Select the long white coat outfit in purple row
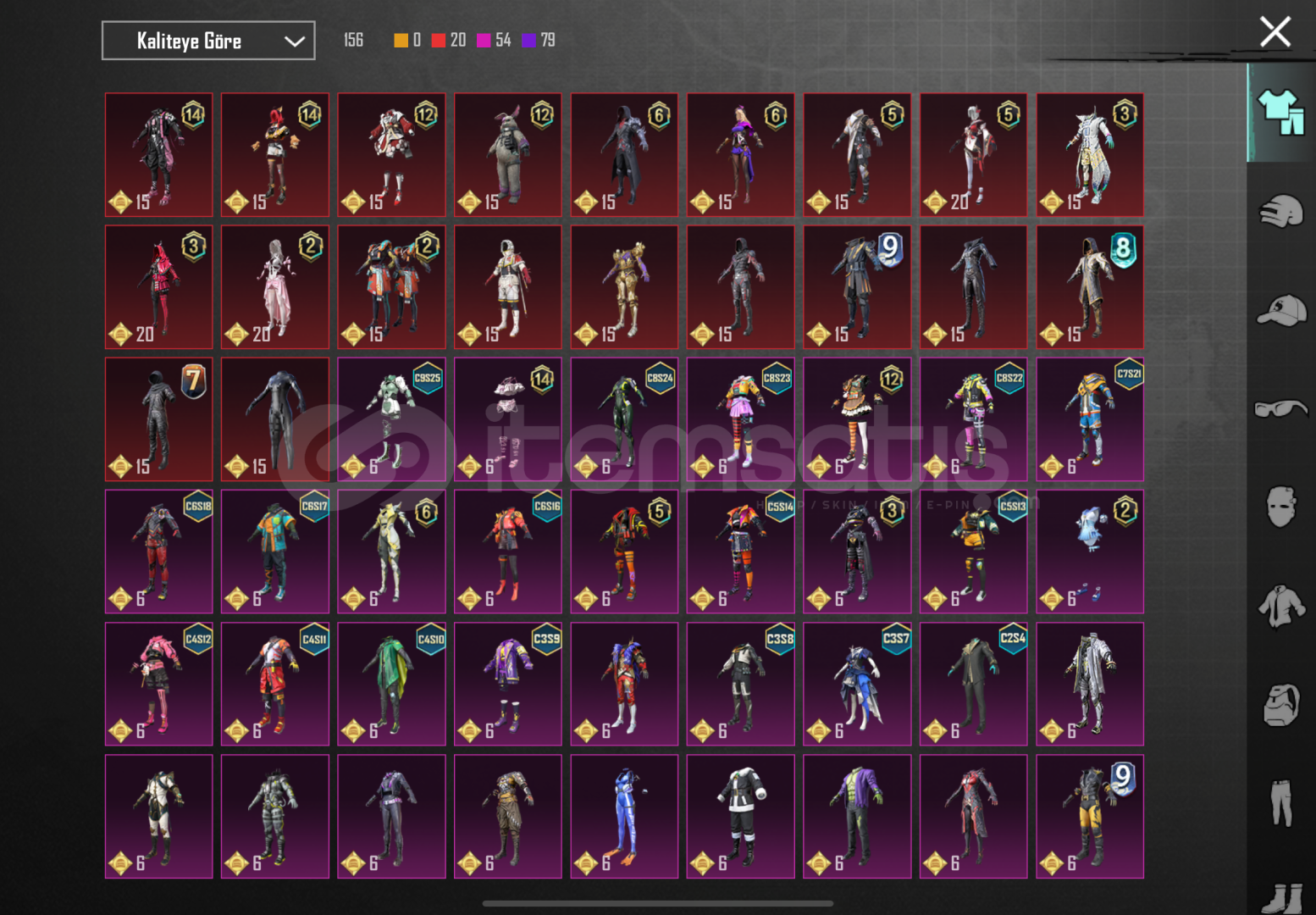Screen dimensions: 1316x915 pyautogui.click(x=1090, y=684)
